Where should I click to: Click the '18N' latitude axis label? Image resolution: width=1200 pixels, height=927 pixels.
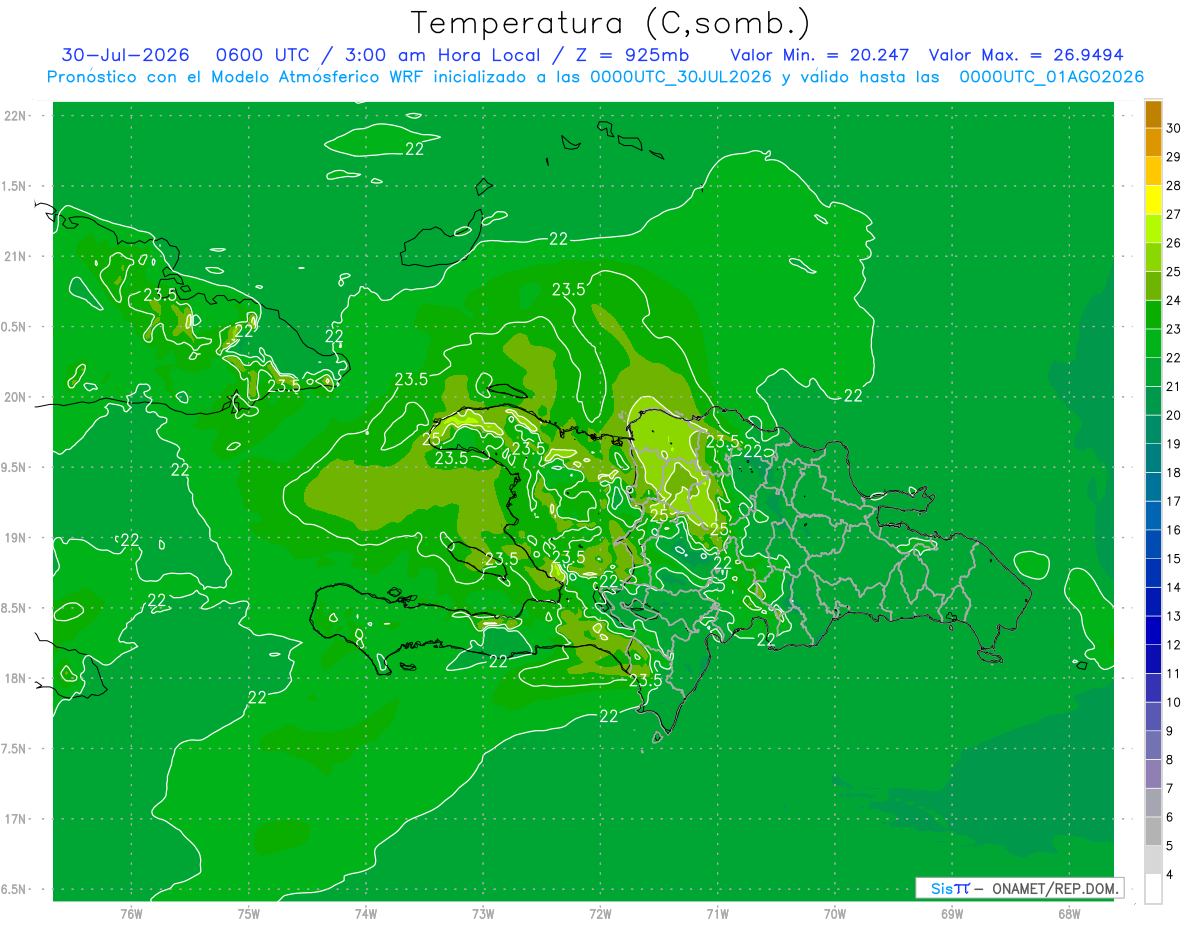pos(16,678)
